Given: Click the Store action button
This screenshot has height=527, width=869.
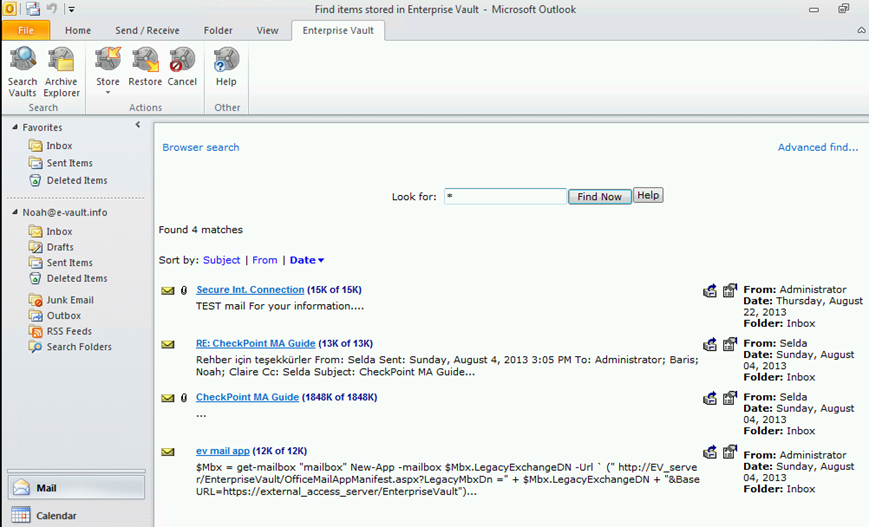Looking at the screenshot, I should tap(108, 66).
